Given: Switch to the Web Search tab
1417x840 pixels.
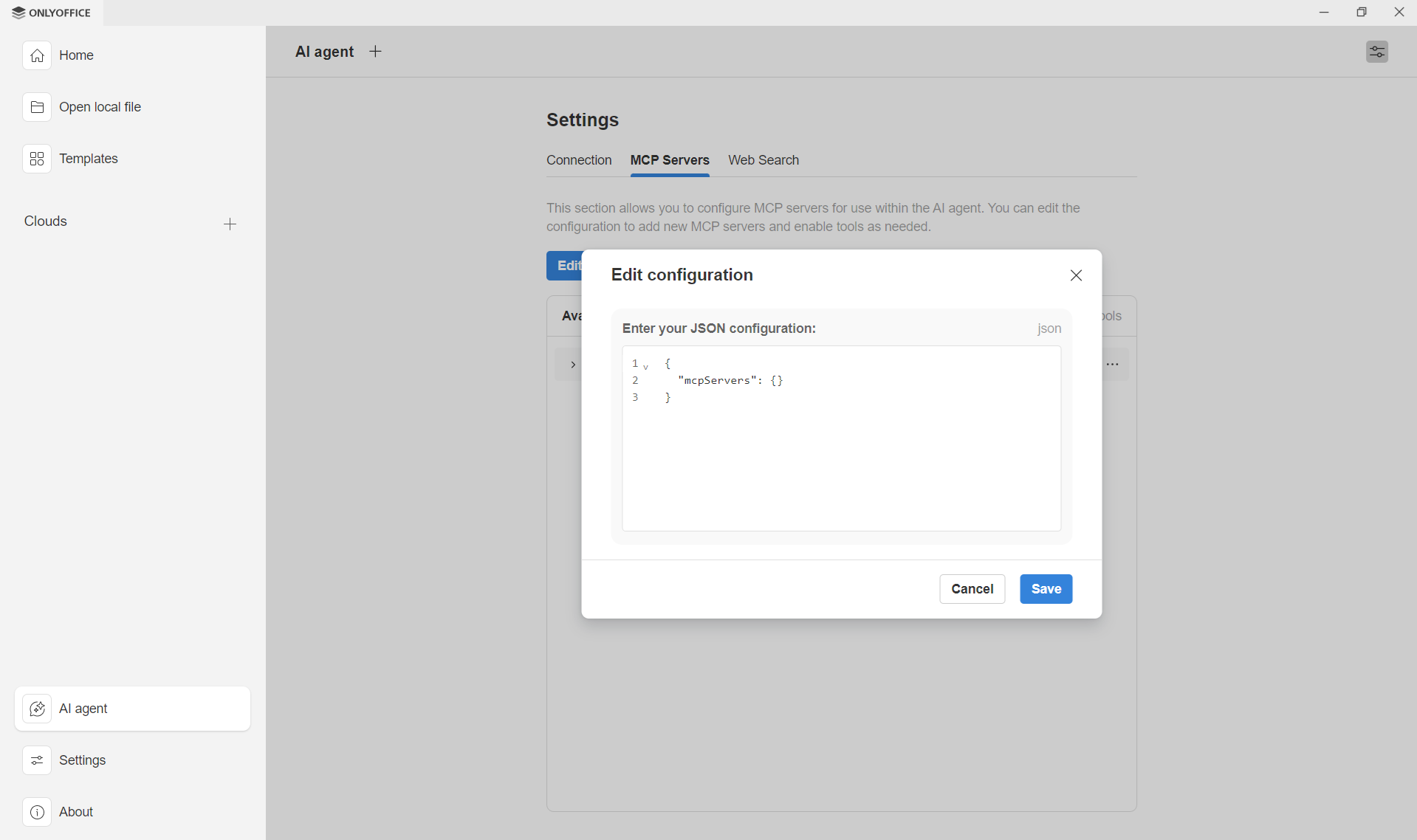Looking at the screenshot, I should pyautogui.click(x=764, y=160).
